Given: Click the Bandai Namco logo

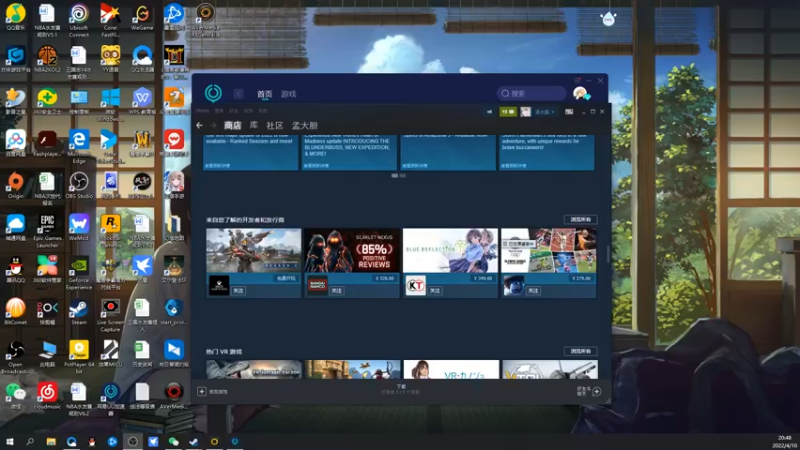Looking at the screenshot, I should point(317,286).
